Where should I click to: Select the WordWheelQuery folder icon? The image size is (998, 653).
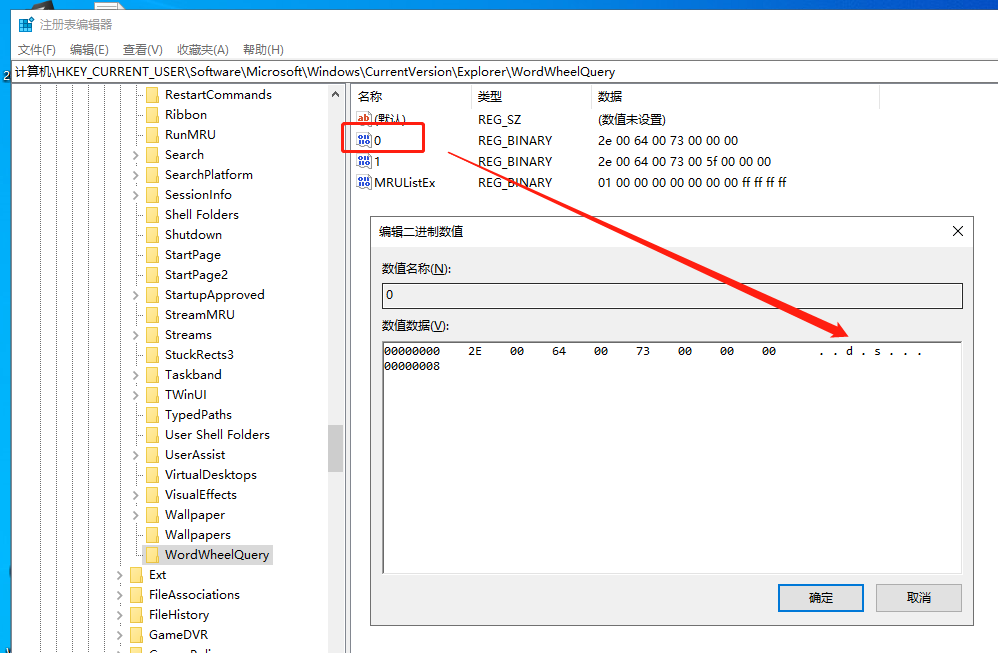pos(152,554)
